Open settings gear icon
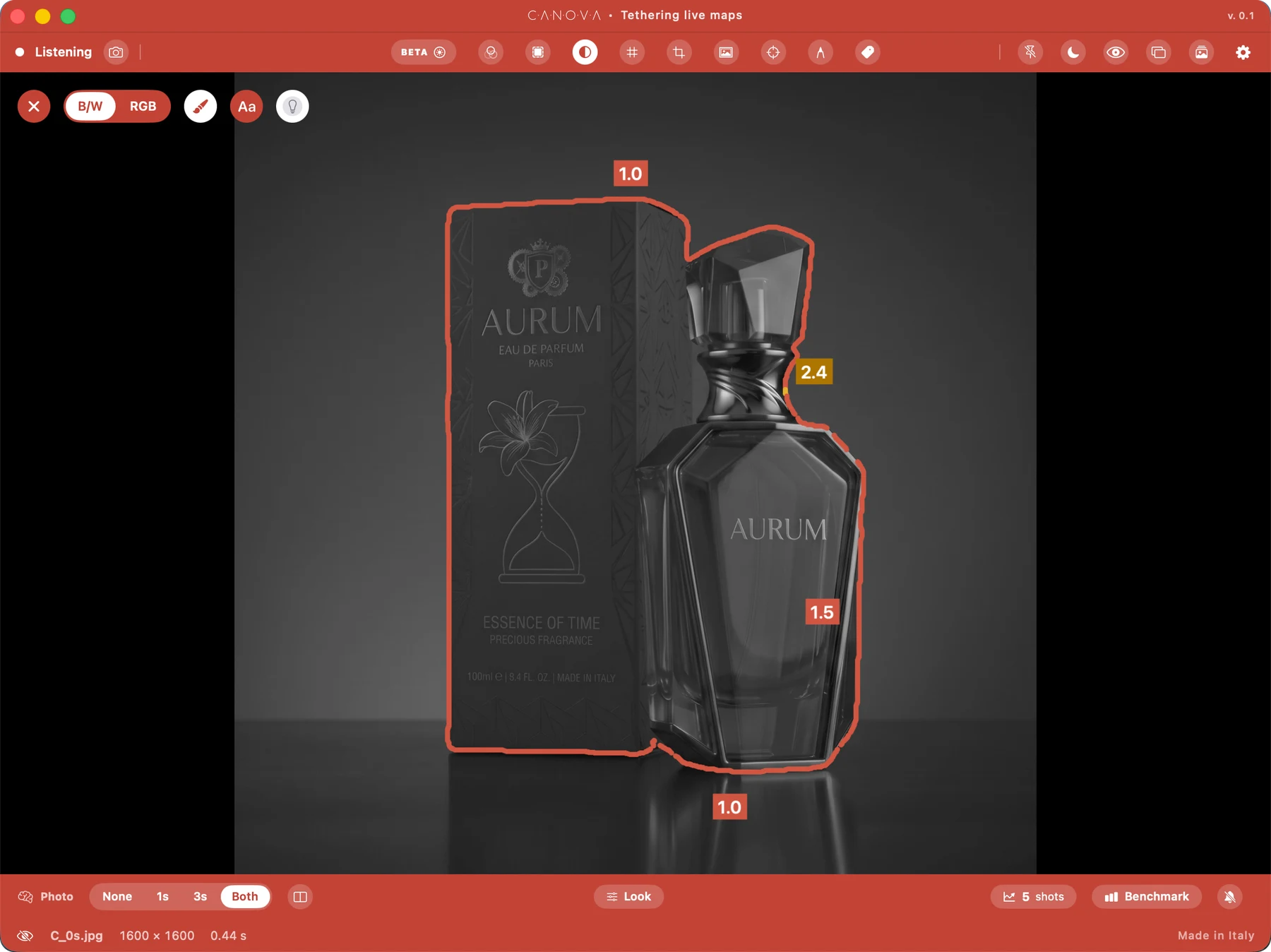1271x952 pixels. tap(1243, 52)
